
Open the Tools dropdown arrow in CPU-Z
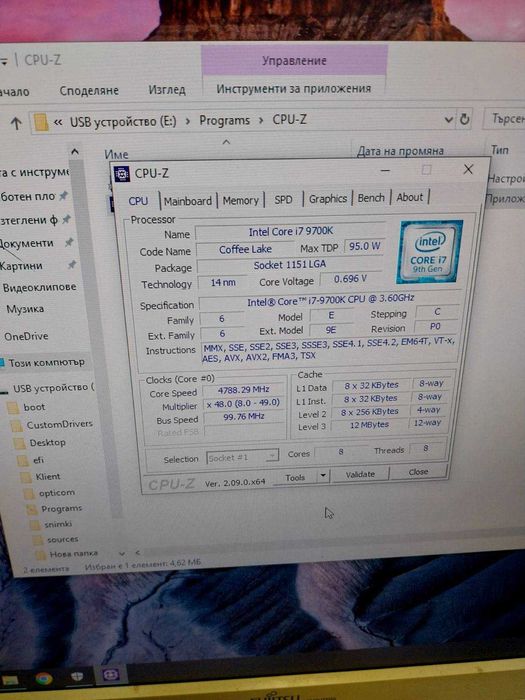323,476
